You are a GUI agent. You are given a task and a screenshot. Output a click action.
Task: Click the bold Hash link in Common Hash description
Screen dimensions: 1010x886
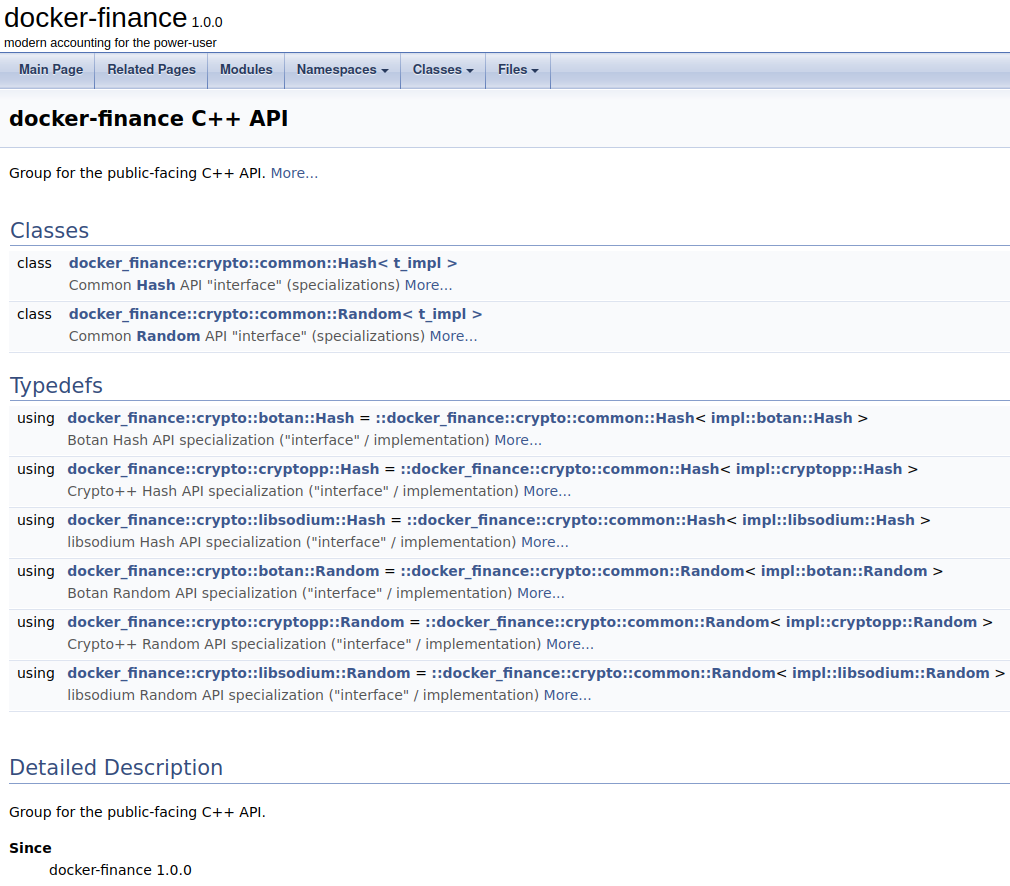[156, 285]
